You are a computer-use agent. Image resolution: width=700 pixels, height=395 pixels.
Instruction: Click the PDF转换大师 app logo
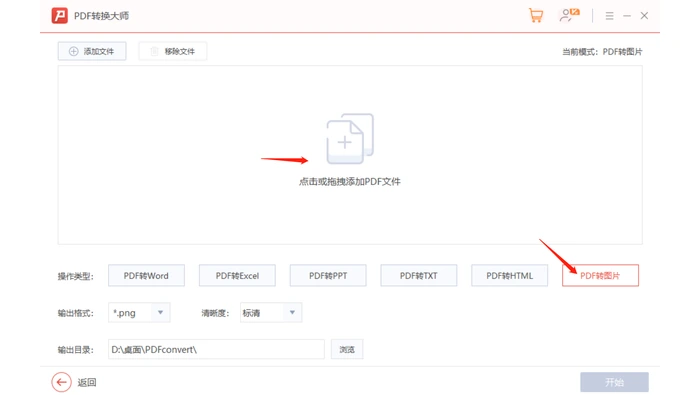pos(60,16)
